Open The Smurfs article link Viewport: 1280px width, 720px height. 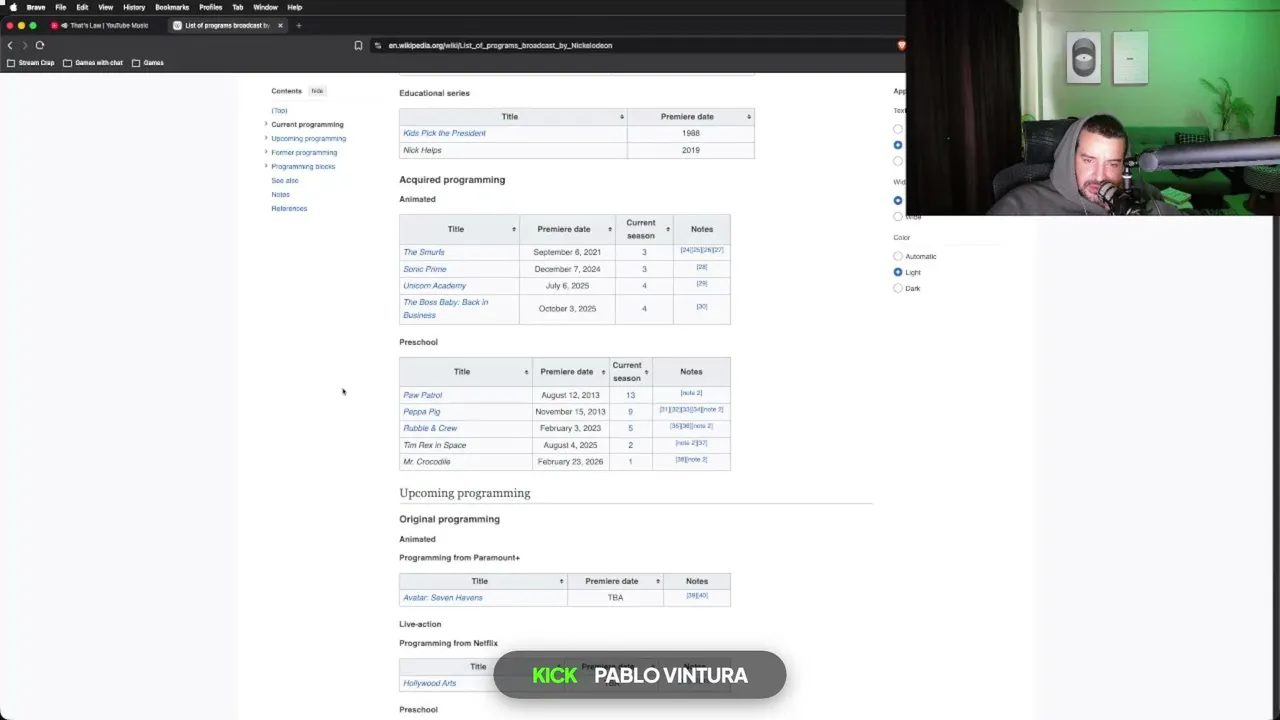424,252
